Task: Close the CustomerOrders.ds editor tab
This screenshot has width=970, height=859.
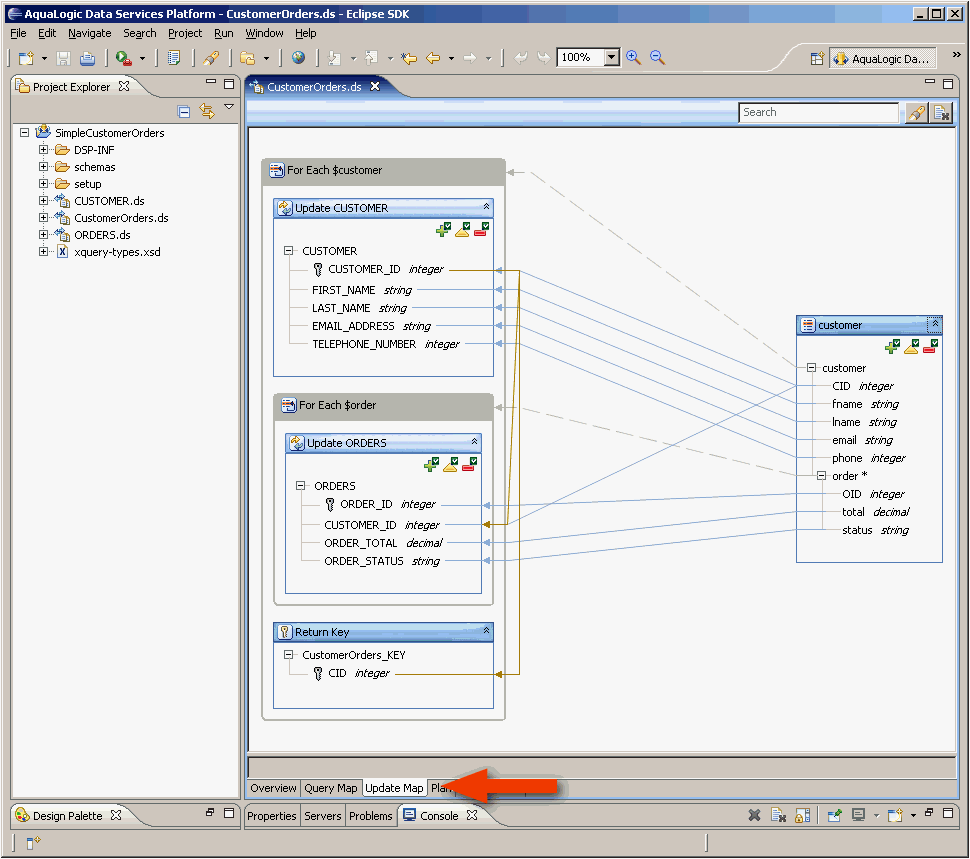Action: [375, 87]
